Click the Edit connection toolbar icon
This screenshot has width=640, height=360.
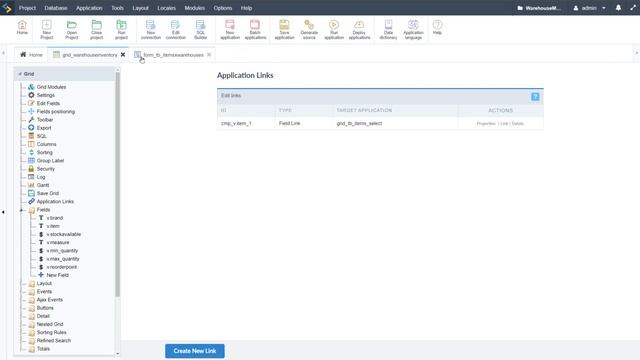point(176,30)
